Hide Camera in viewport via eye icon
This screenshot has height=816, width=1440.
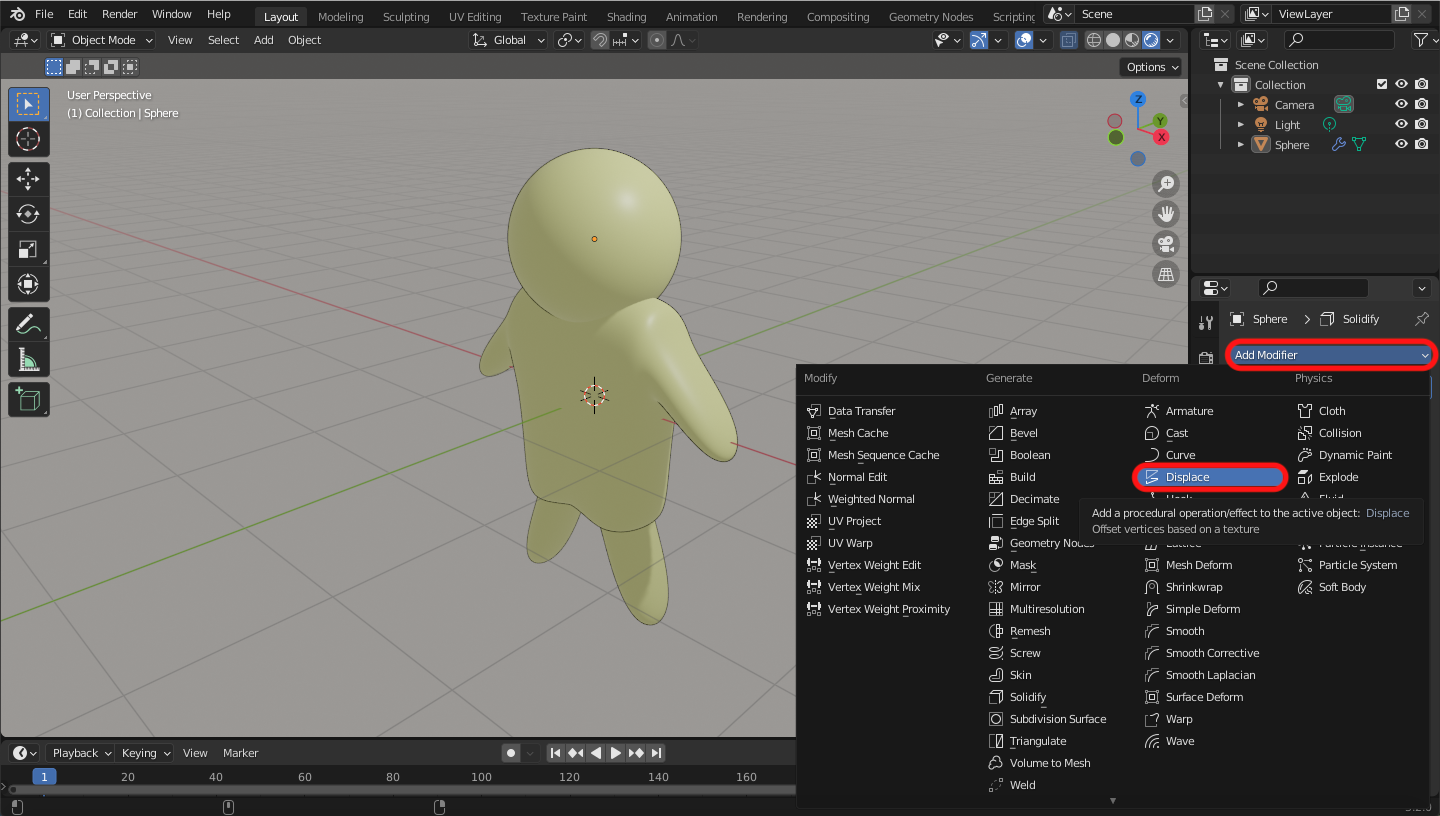(1401, 104)
